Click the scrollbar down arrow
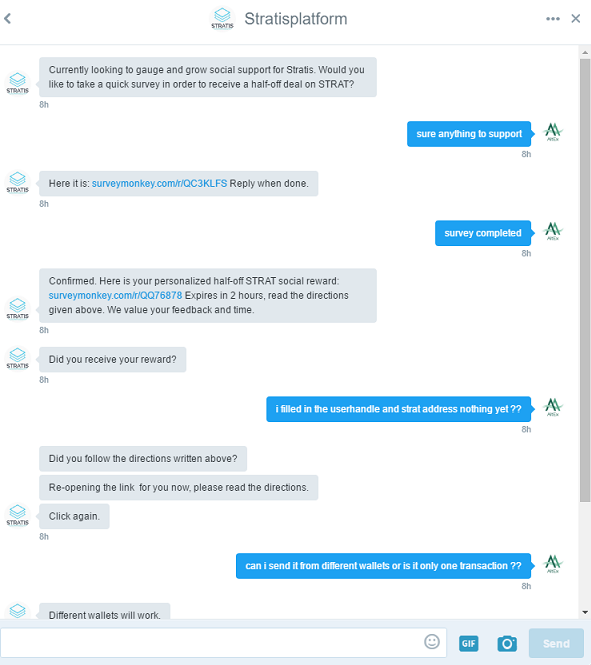This screenshot has width=591, height=665. coord(585,612)
